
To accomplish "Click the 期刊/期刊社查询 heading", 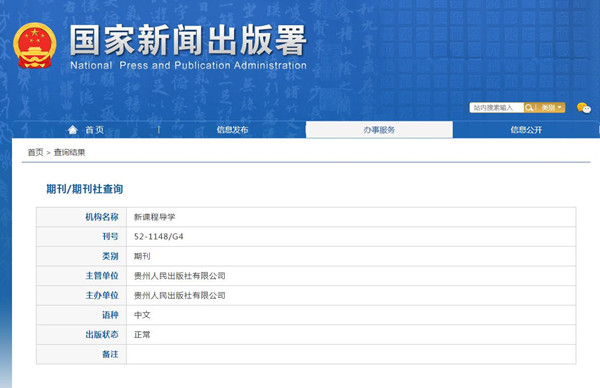I will 85,189.
